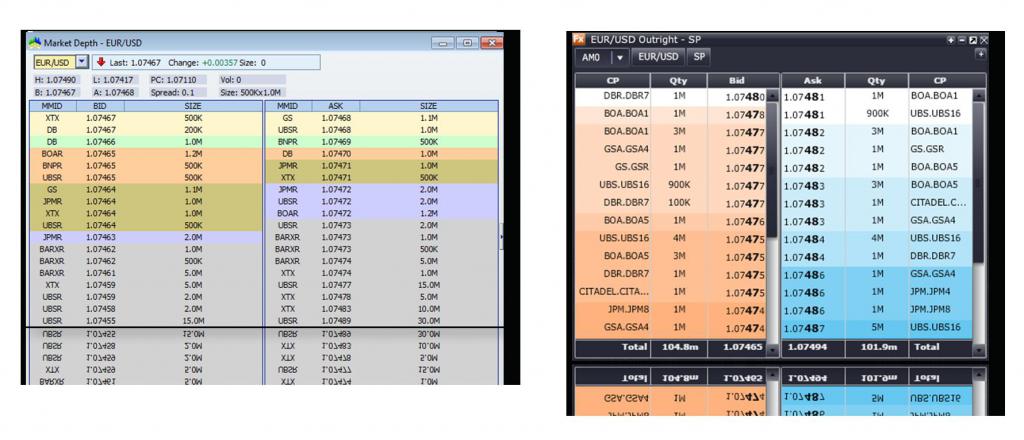Screen dimensions: 1024x440
Task: Click the Bid column header in Outright
Action: 736,81
